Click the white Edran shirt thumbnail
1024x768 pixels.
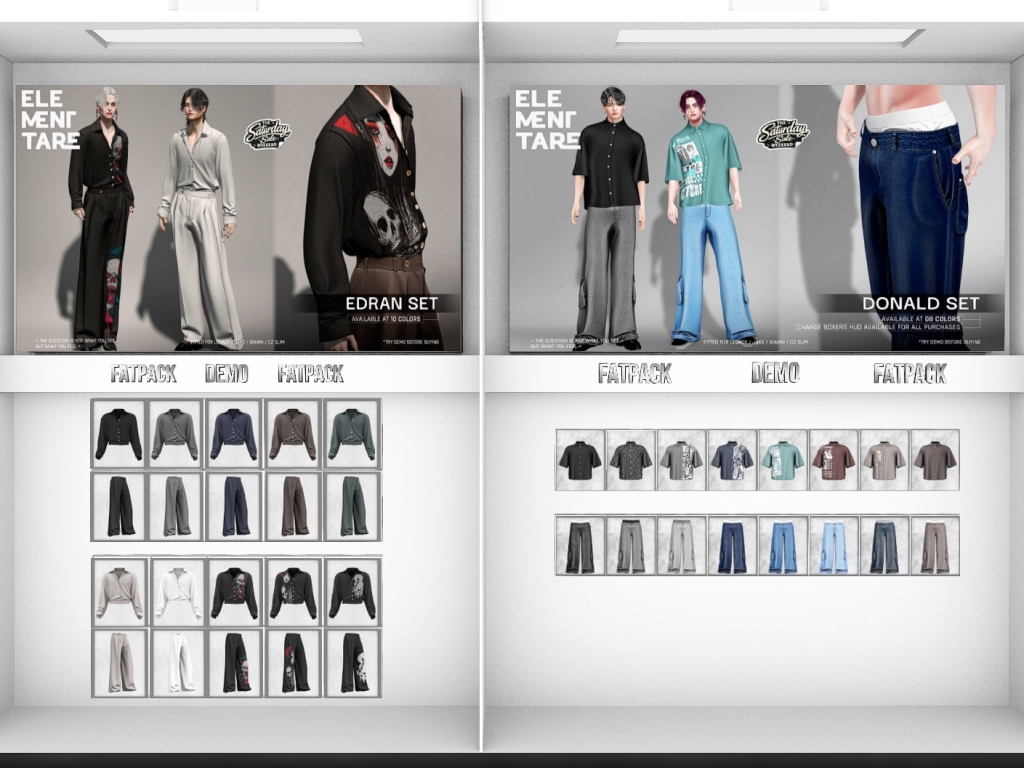(x=177, y=593)
